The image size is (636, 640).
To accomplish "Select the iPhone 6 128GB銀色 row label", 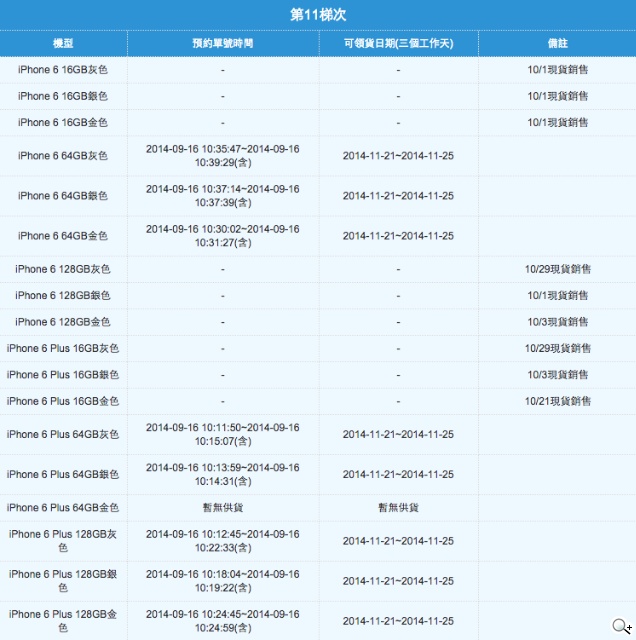I will [63, 296].
